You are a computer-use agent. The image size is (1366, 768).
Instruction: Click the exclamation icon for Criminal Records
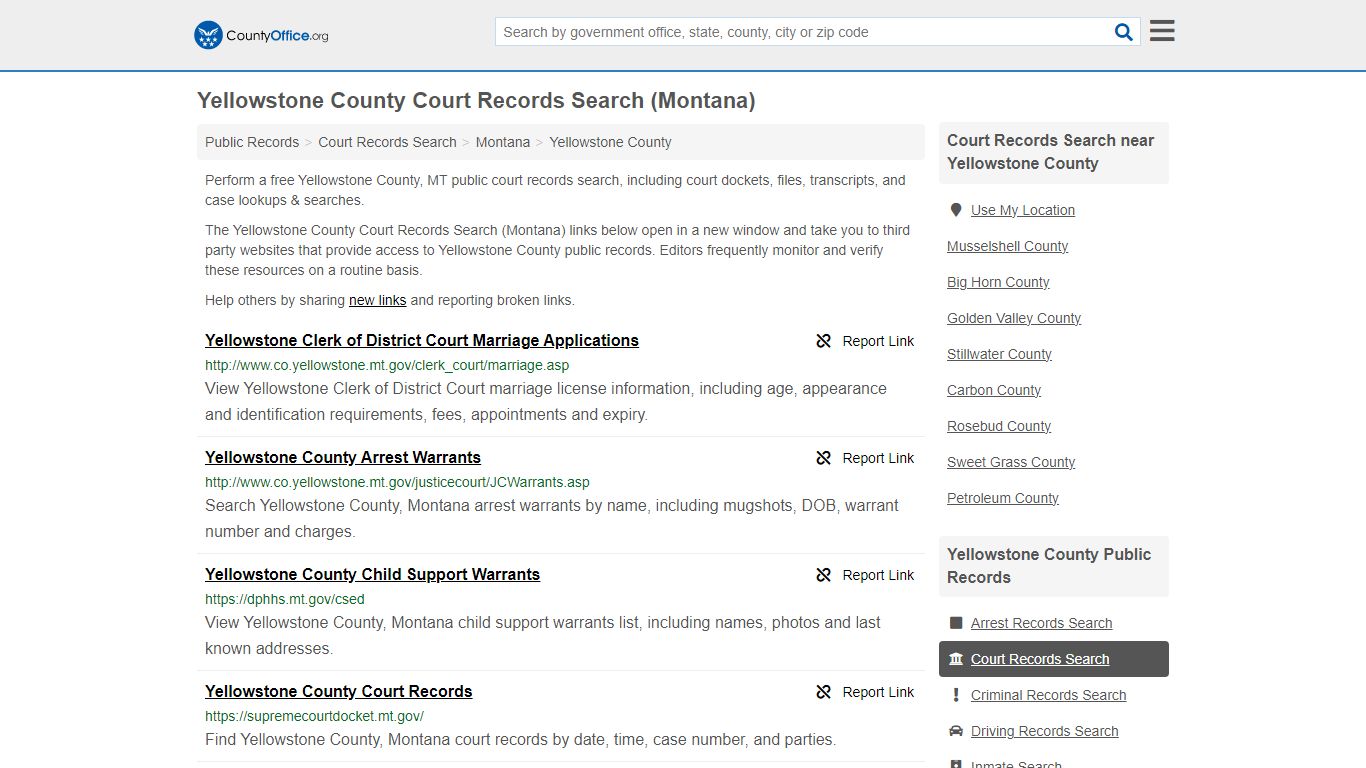[x=956, y=695]
